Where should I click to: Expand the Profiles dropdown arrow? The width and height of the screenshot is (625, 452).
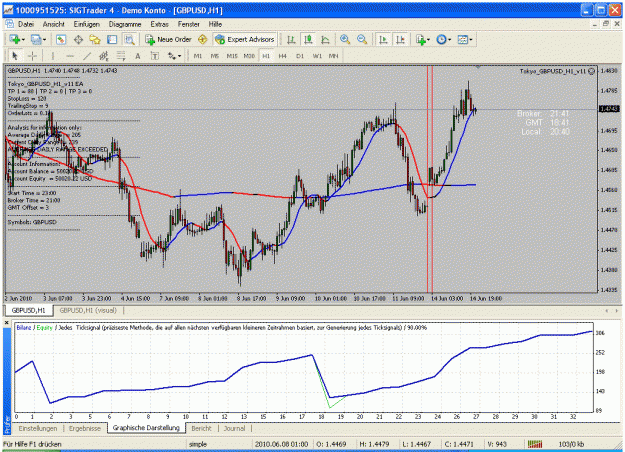pos(44,40)
